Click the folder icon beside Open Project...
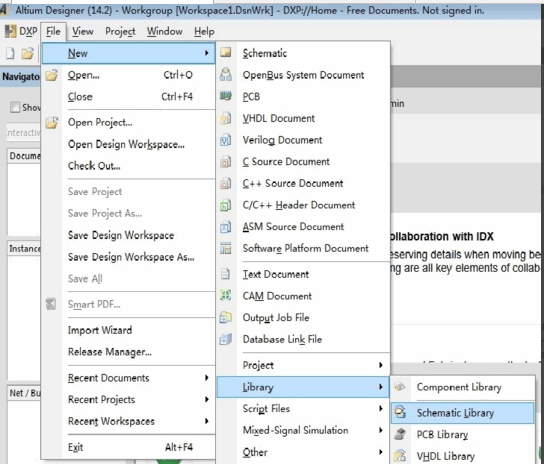The height and width of the screenshot is (464, 544). point(52,123)
